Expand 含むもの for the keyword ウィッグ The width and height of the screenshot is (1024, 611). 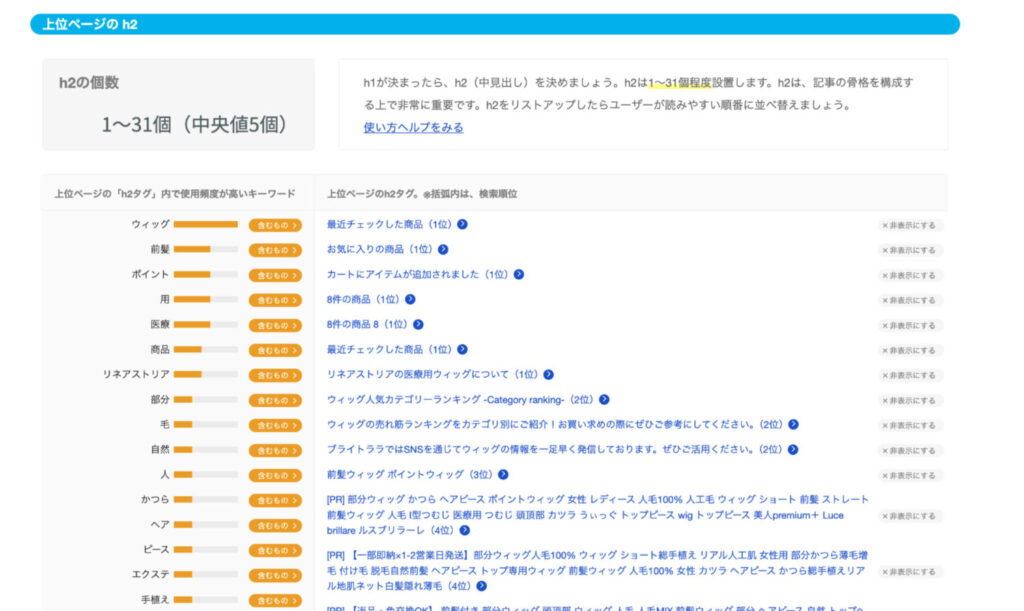pyautogui.click(x=275, y=225)
